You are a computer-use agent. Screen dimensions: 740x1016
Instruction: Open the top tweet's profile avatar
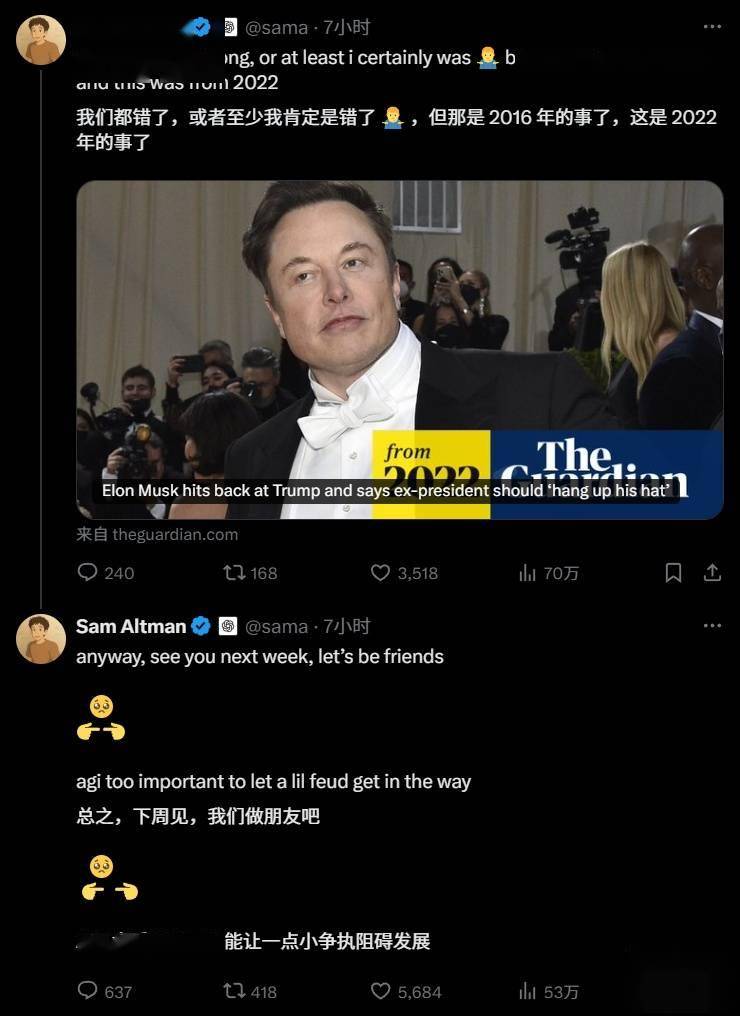[41, 40]
